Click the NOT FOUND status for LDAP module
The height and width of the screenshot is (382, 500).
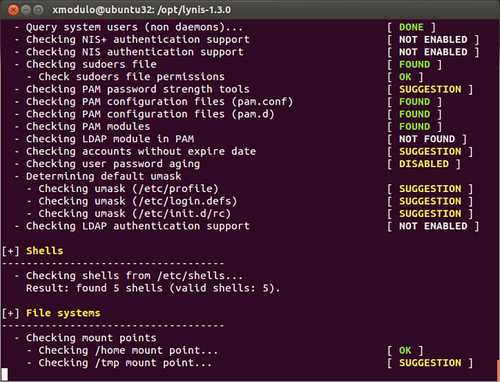coord(427,139)
